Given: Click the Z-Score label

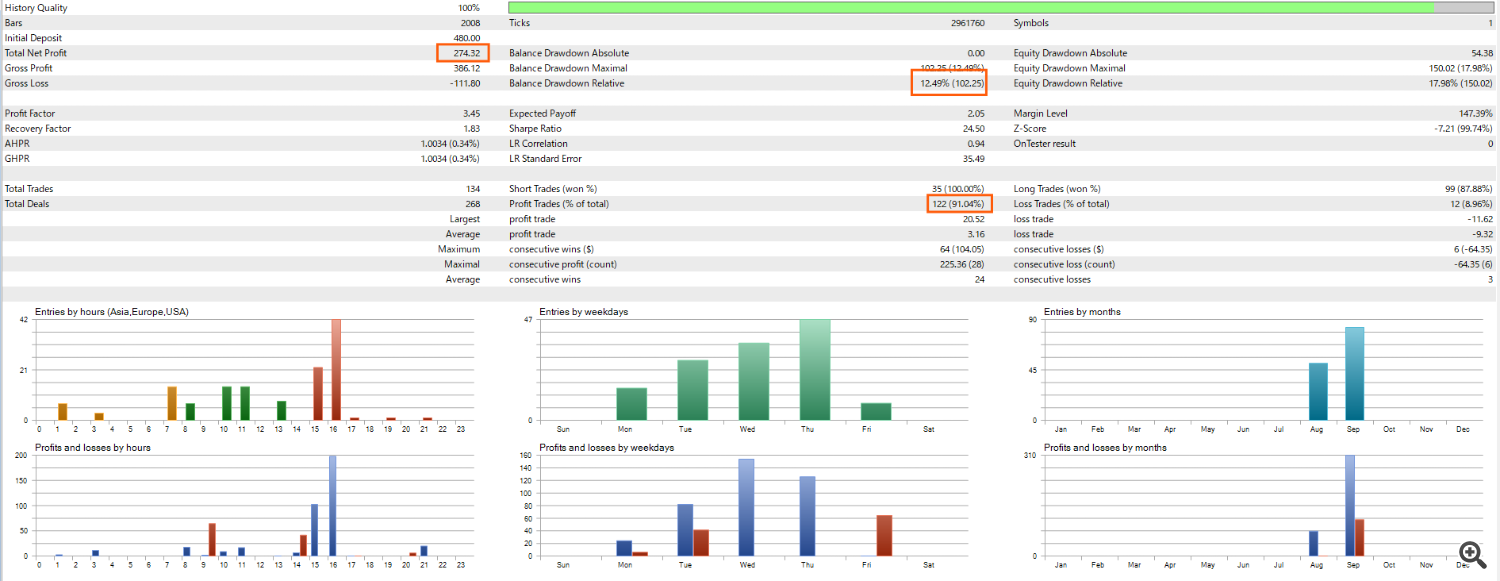Looking at the screenshot, I should [x=1031, y=129].
